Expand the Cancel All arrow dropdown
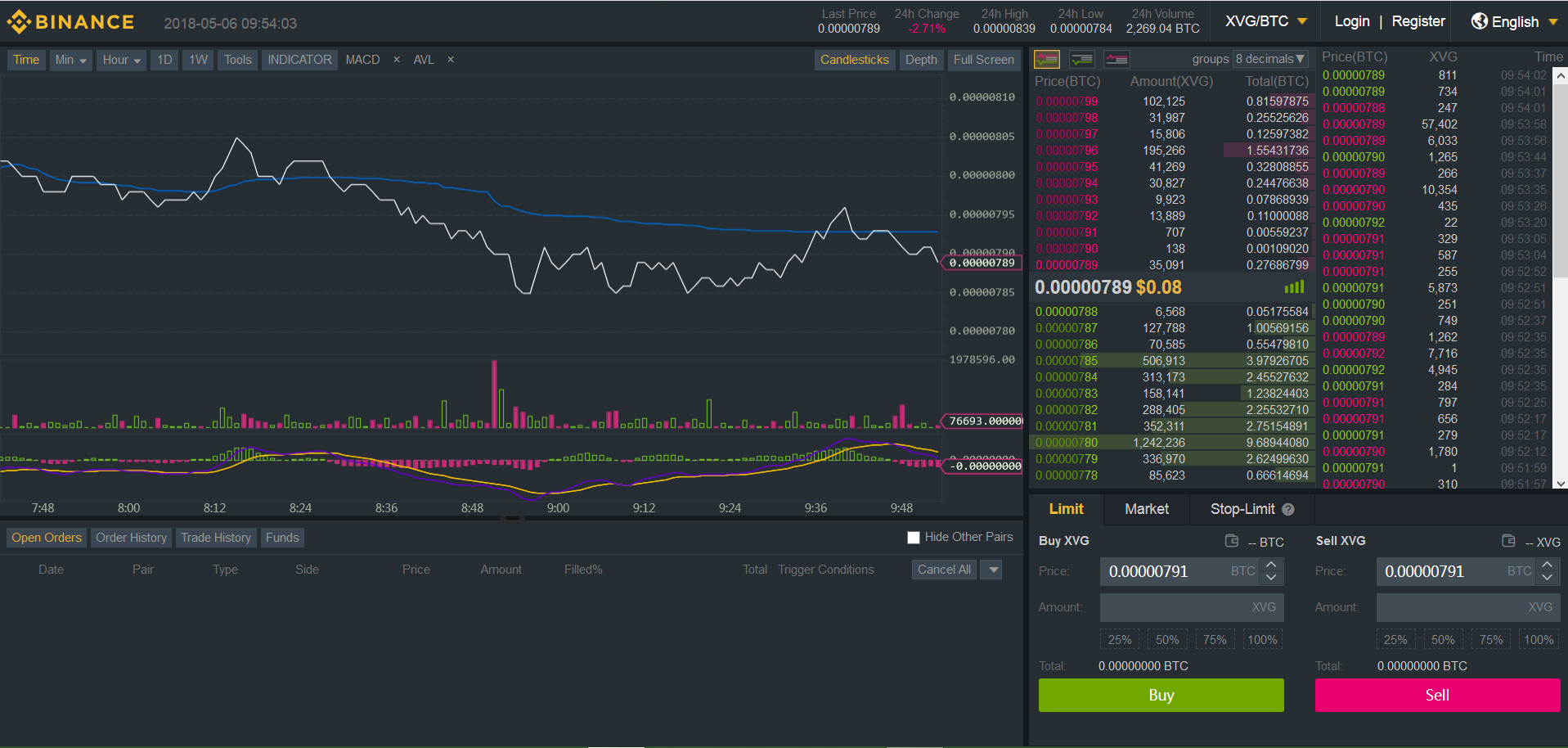This screenshot has width=1568, height=748. [991, 570]
